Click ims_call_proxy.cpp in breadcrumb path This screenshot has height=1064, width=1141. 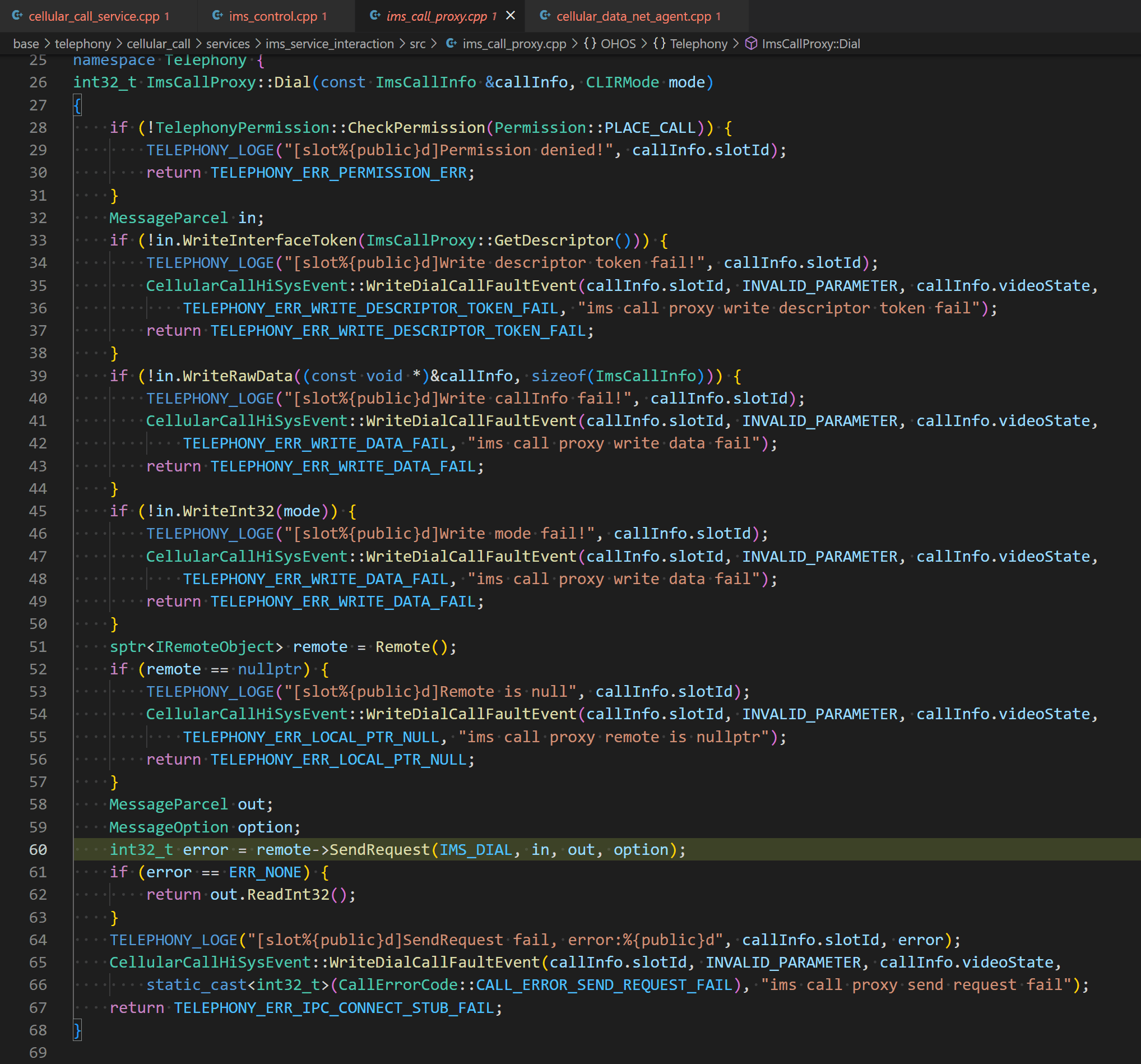click(x=514, y=44)
